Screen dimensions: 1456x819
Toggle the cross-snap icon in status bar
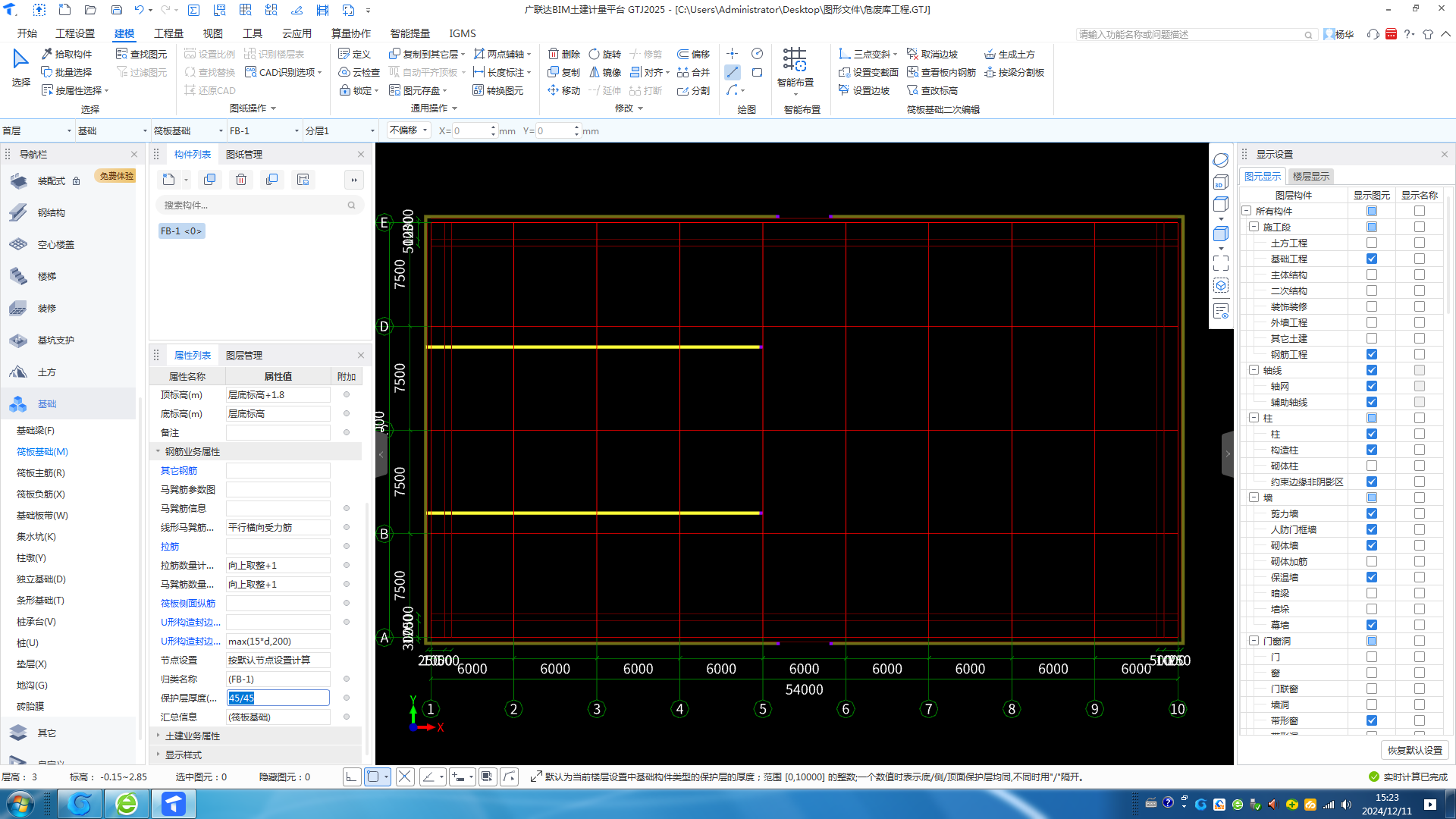pyautogui.click(x=405, y=777)
